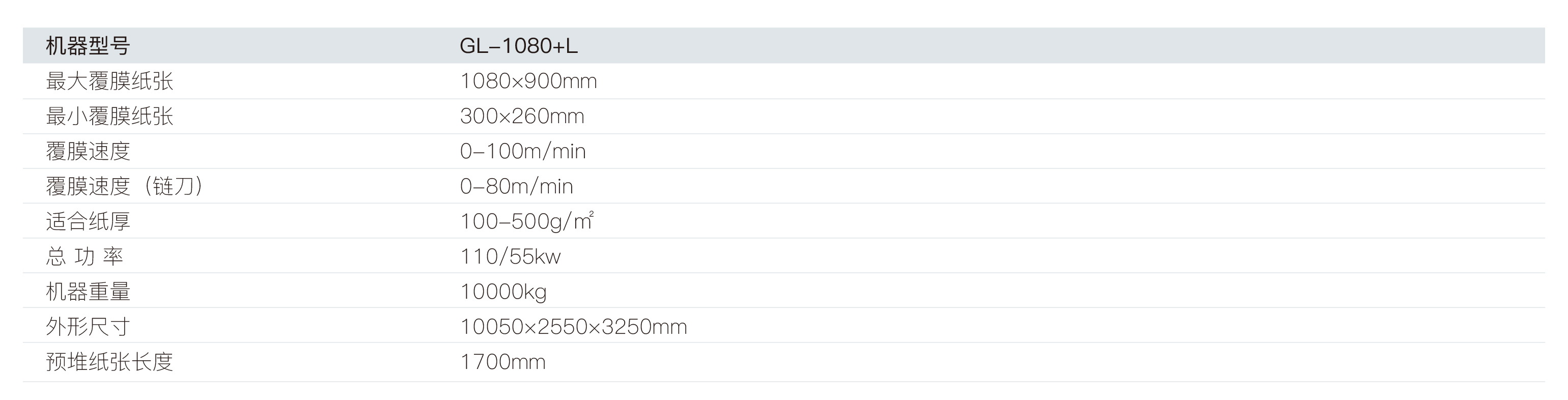Select the 1700mm length value
Image resolution: width=1568 pixels, height=400 pixels.
click(x=503, y=362)
